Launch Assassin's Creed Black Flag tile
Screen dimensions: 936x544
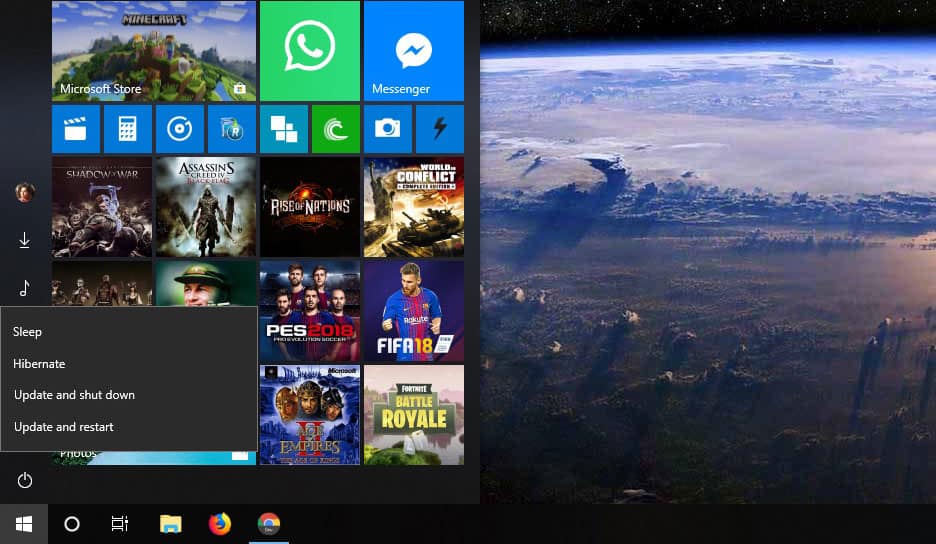tap(206, 207)
